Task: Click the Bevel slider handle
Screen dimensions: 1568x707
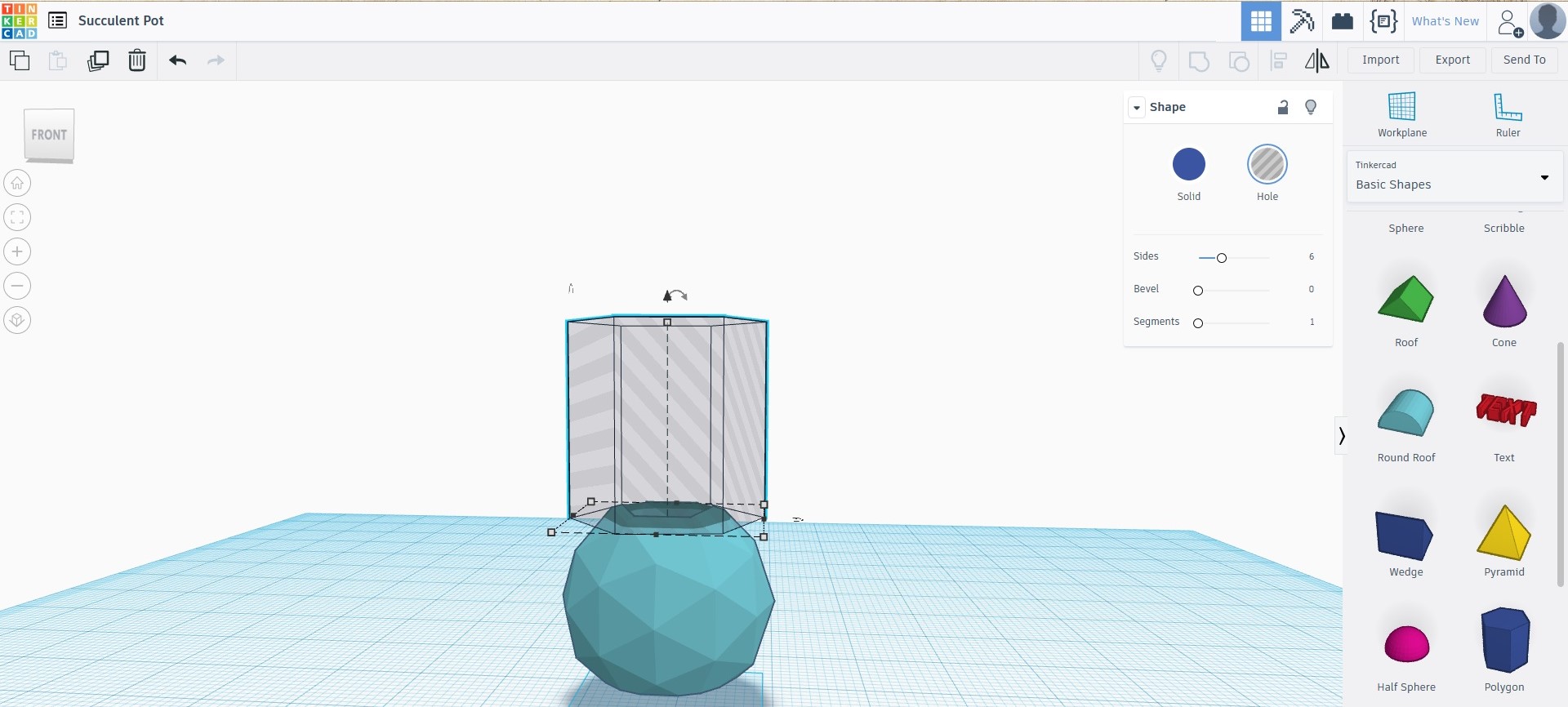Action: [x=1198, y=291]
